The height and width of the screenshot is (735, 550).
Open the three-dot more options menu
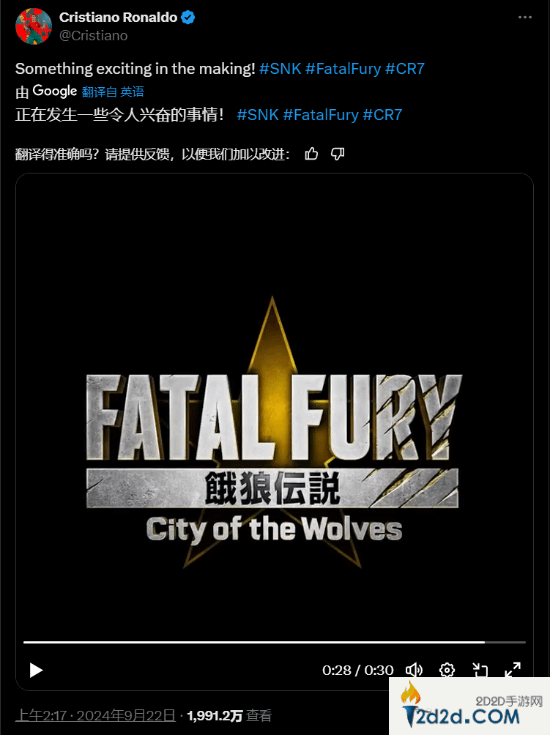[x=525, y=17]
